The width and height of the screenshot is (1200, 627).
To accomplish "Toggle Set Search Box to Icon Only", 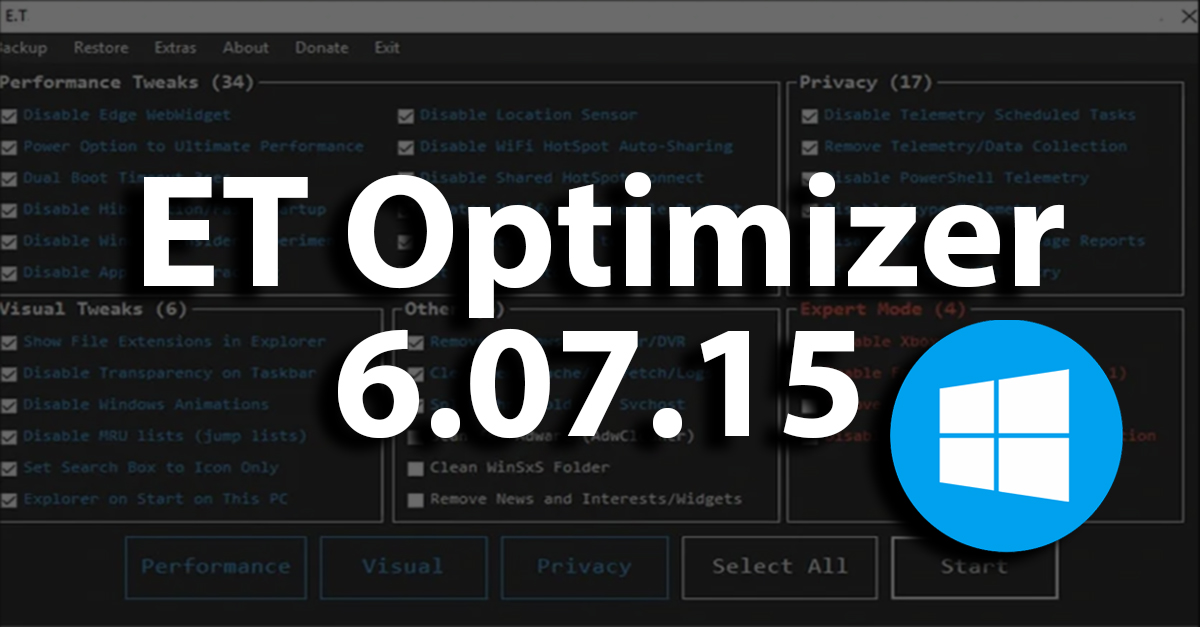I will pyautogui.click(x=9, y=468).
